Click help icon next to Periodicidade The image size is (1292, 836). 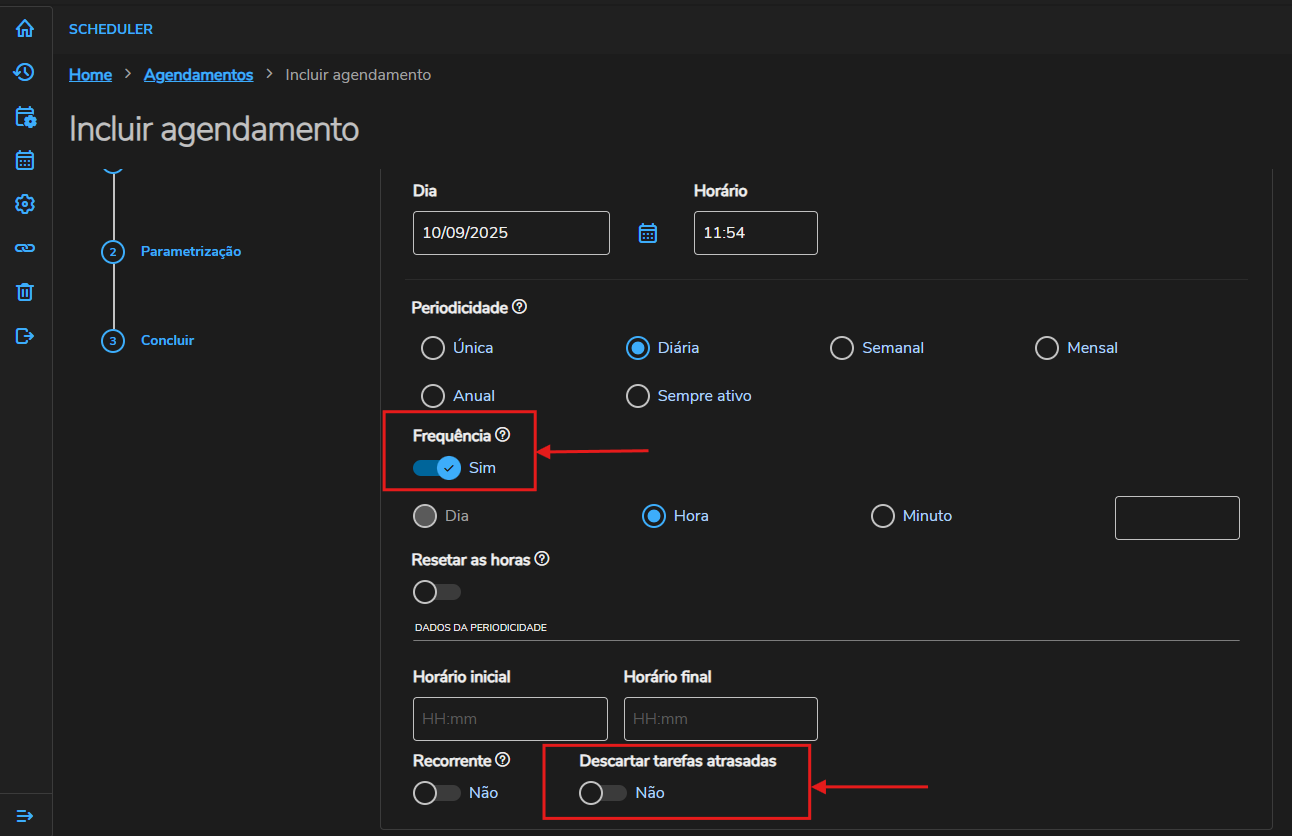click(520, 307)
